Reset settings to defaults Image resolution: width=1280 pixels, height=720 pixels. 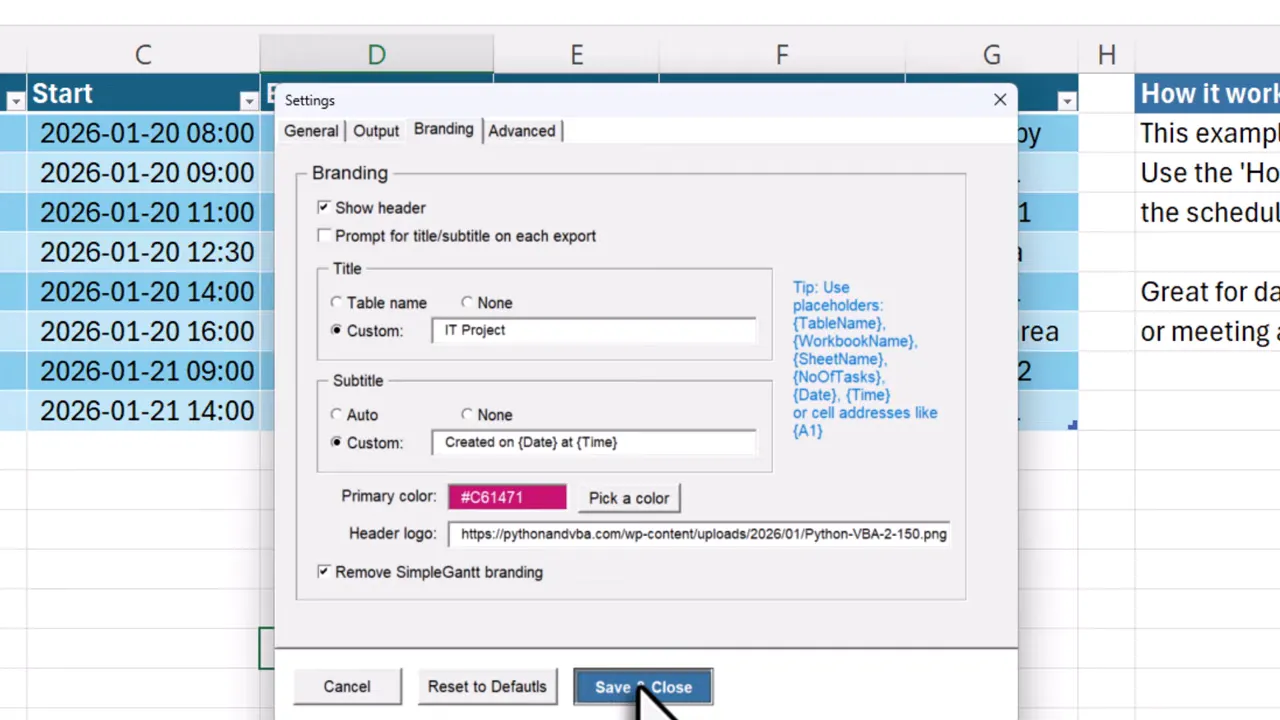pos(487,686)
